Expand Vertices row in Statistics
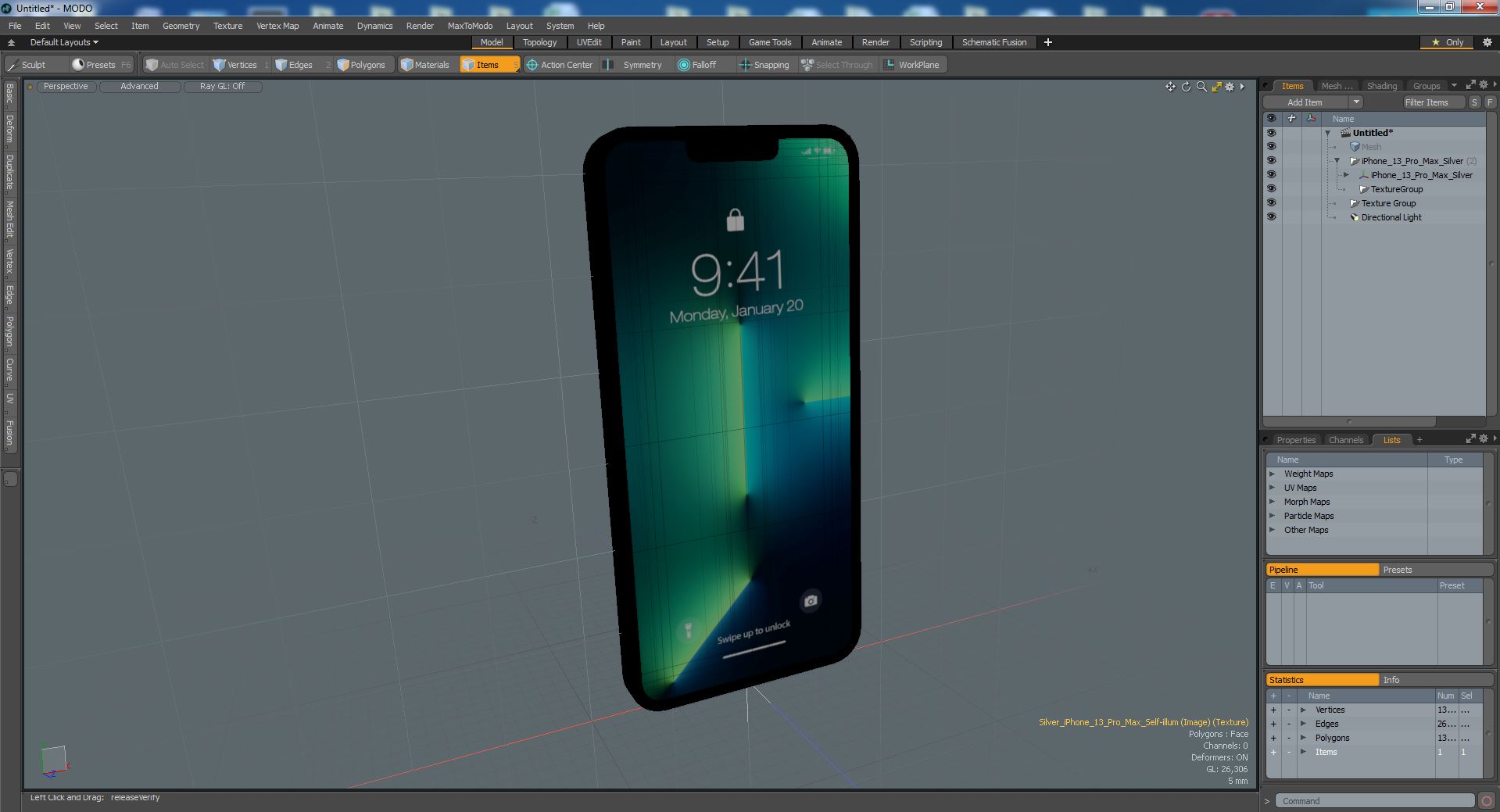1500x812 pixels. (1303, 710)
